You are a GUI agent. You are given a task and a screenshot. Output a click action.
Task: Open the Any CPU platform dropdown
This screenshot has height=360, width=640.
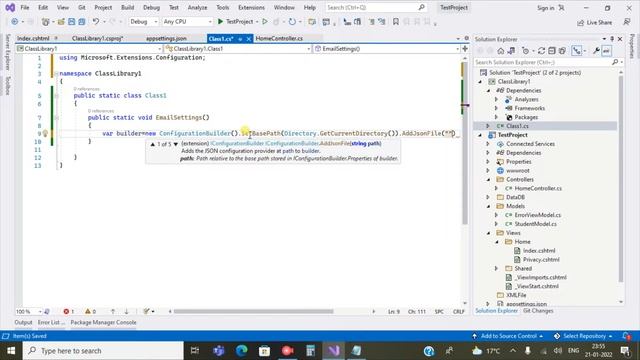coord(187,22)
